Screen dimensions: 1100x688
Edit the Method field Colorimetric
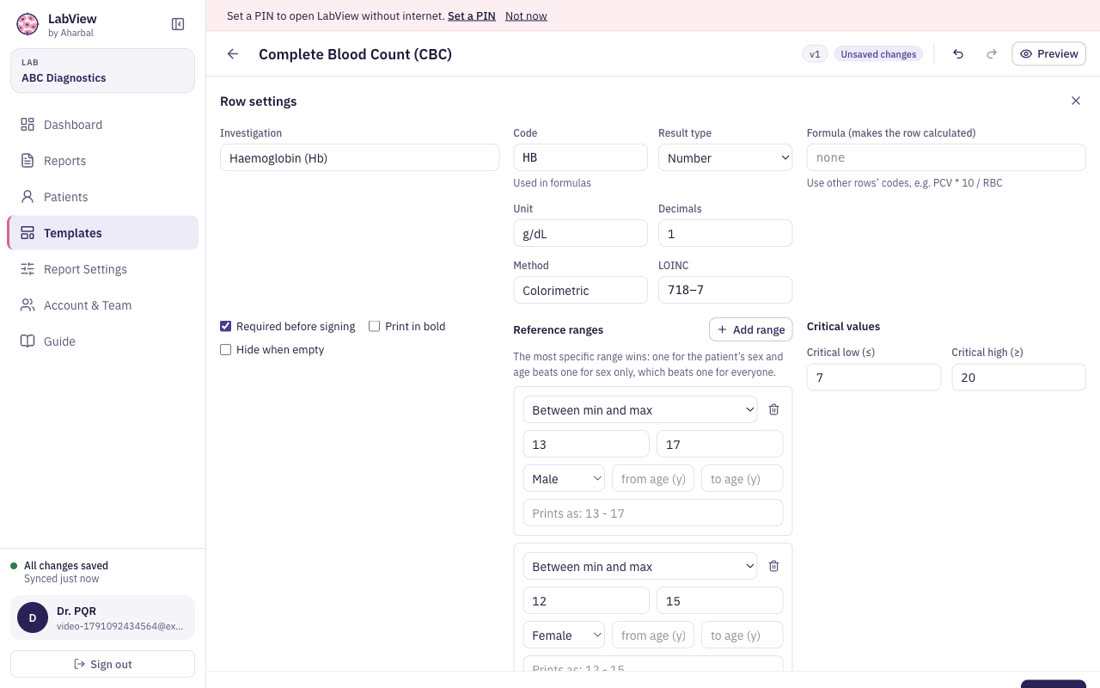click(x=580, y=290)
